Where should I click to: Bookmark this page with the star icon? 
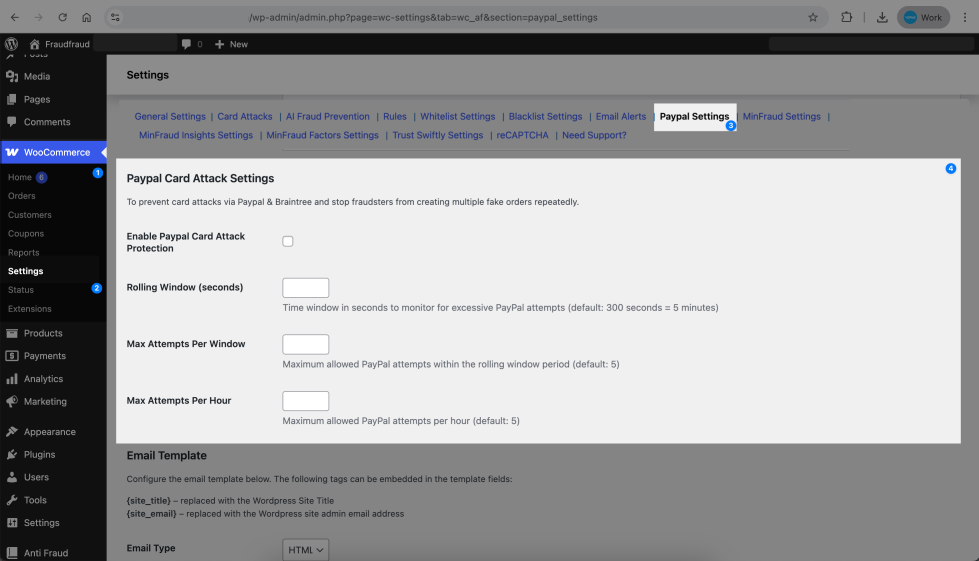812,17
